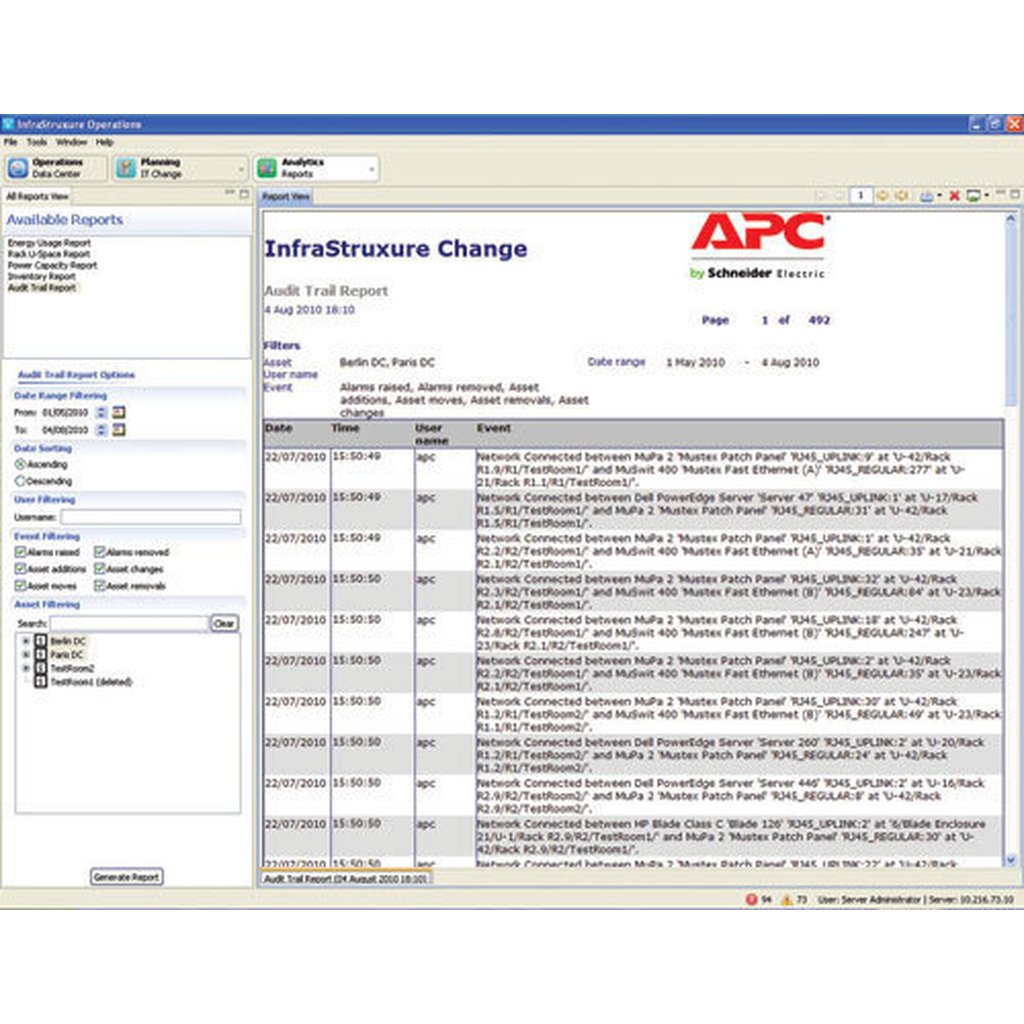Click the Operations Data Center icon

click(18, 168)
